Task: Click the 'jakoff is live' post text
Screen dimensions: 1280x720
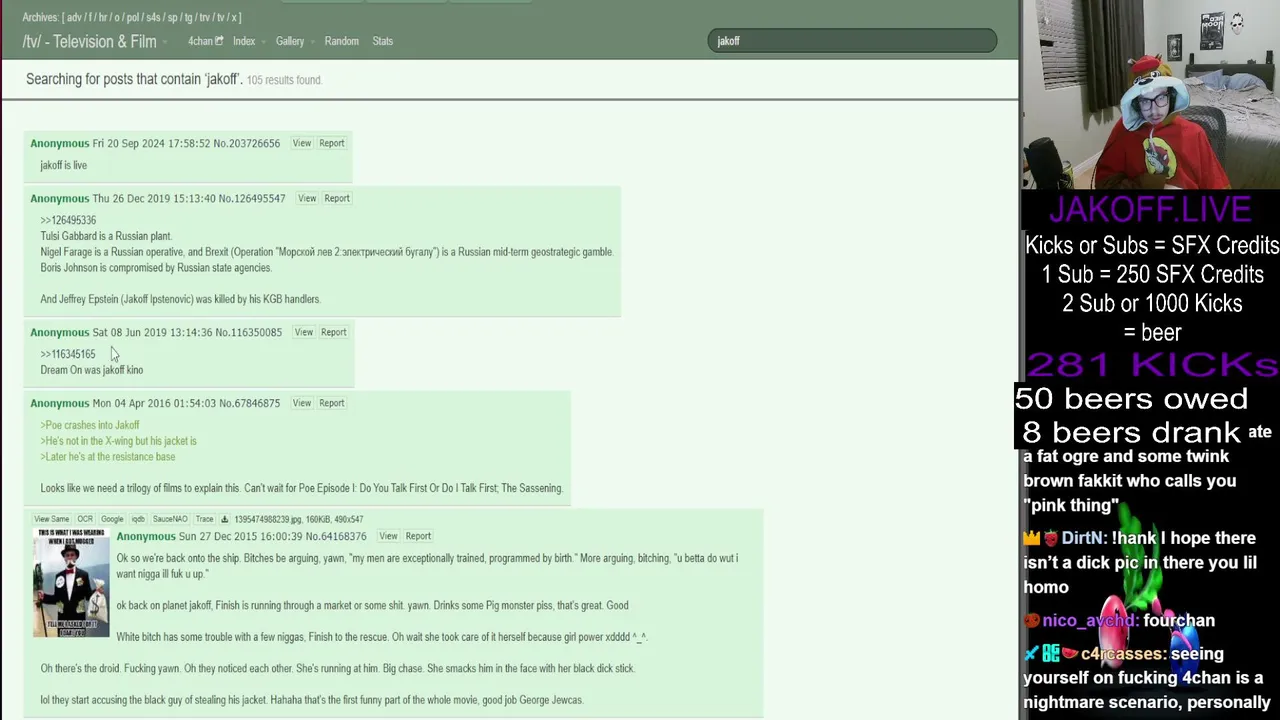Action: click(x=63, y=165)
